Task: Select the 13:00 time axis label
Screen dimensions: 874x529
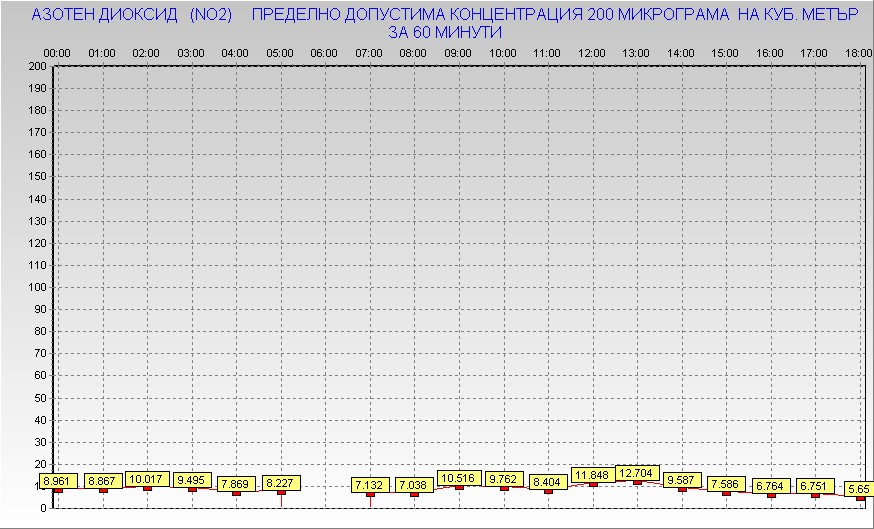Action: [x=636, y=52]
